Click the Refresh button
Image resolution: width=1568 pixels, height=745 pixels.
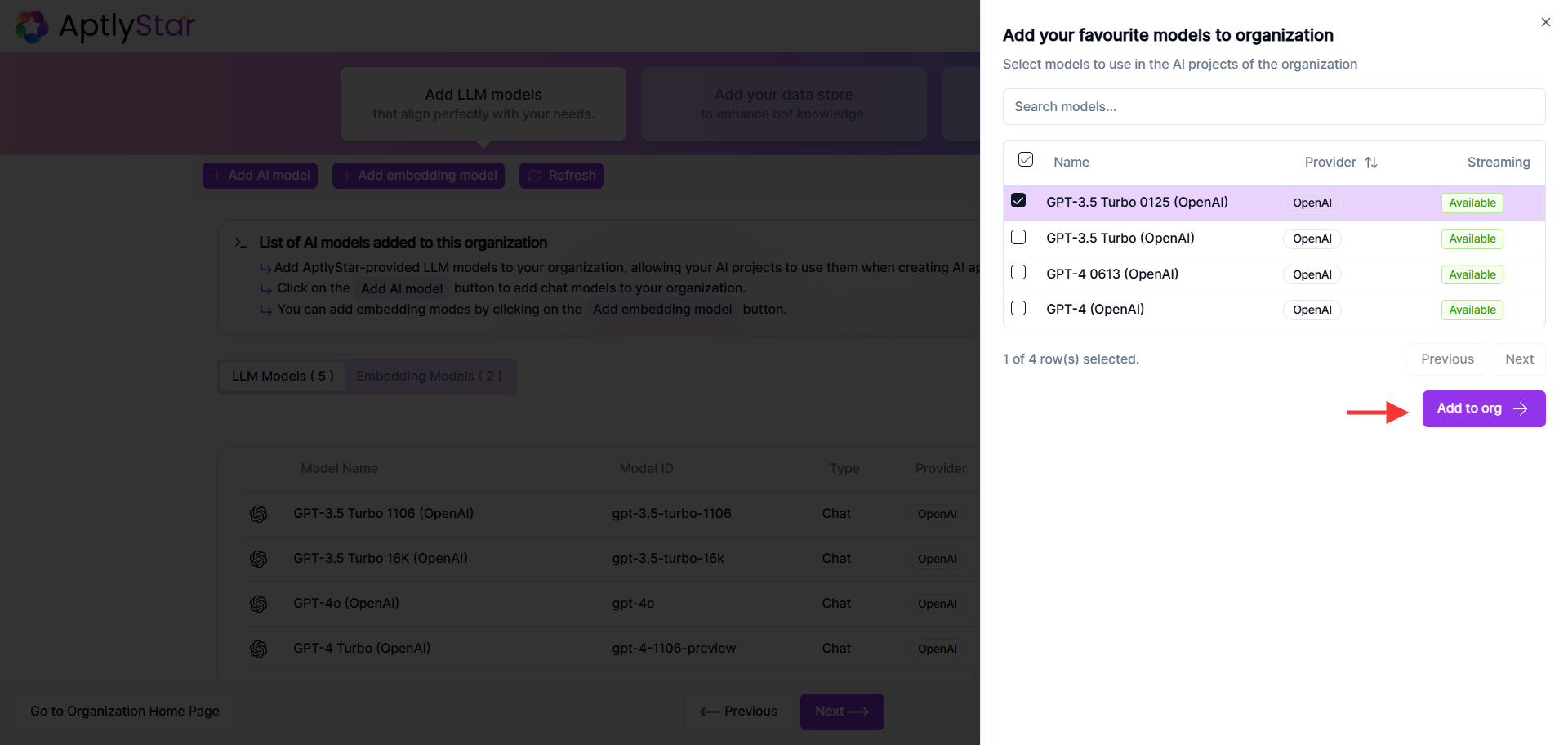(x=561, y=176)
